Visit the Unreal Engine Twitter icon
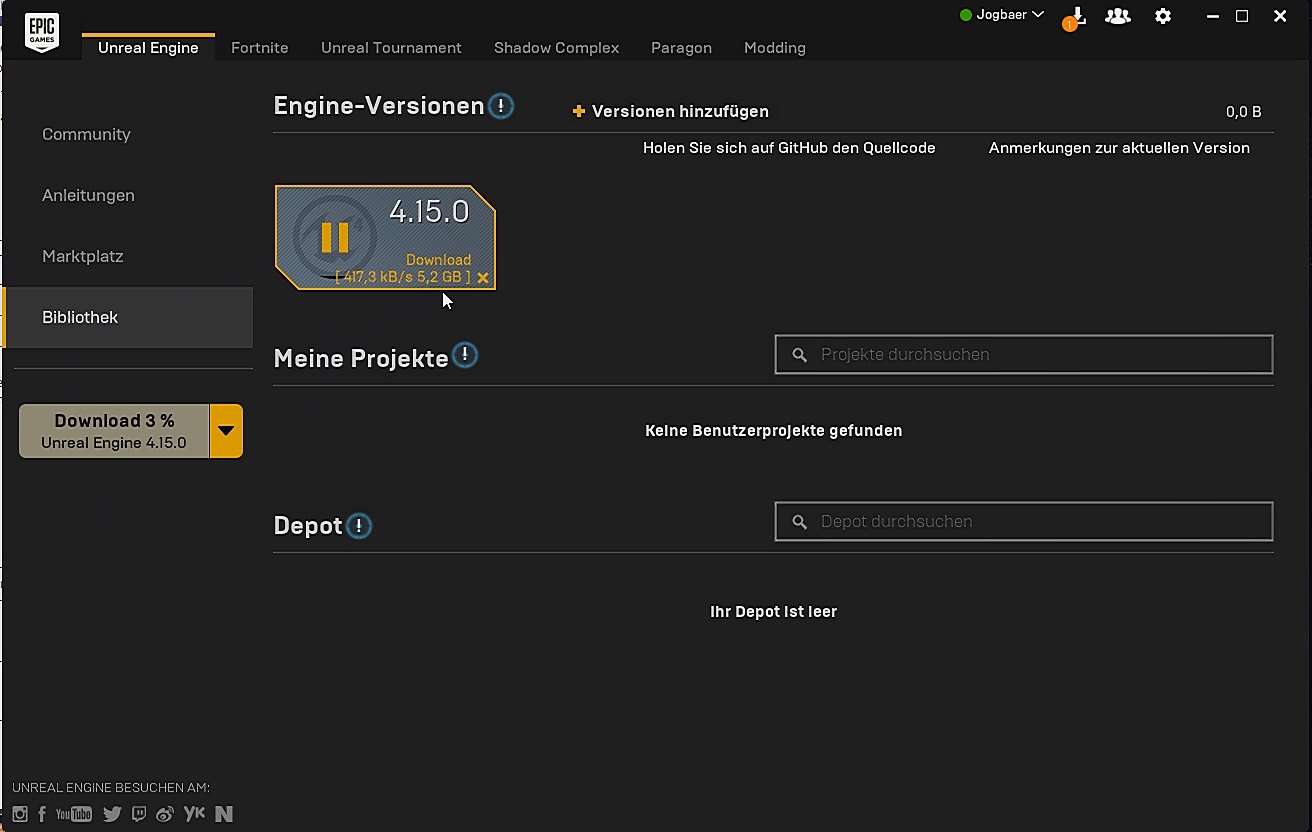The image size is (1312, 832). [x=112, y=814]
